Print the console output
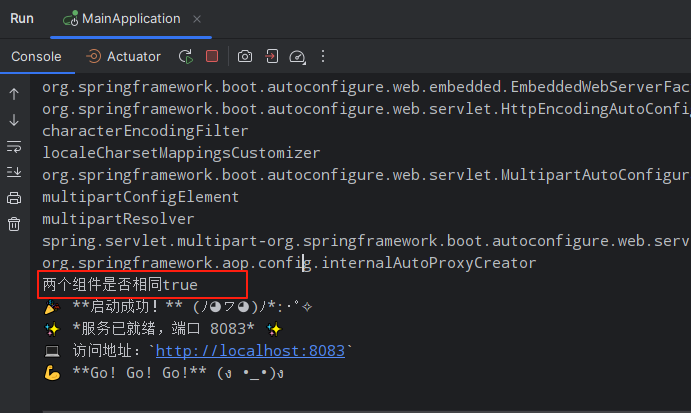 (14, 198)
